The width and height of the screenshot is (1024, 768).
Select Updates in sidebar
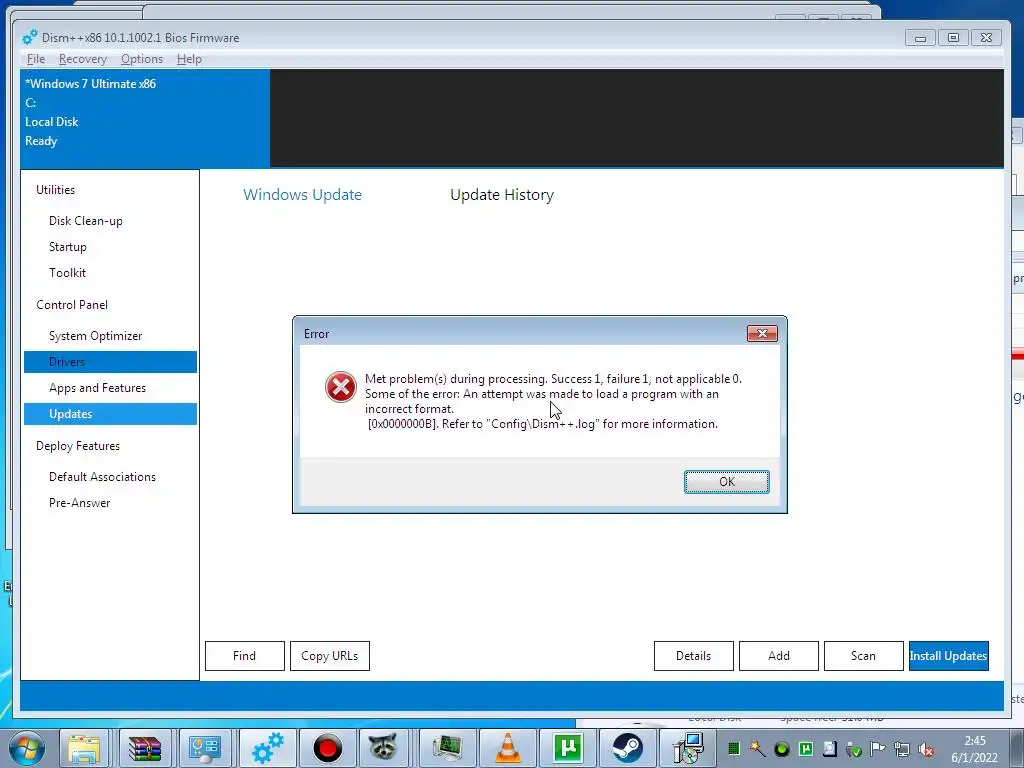point(110,414)
